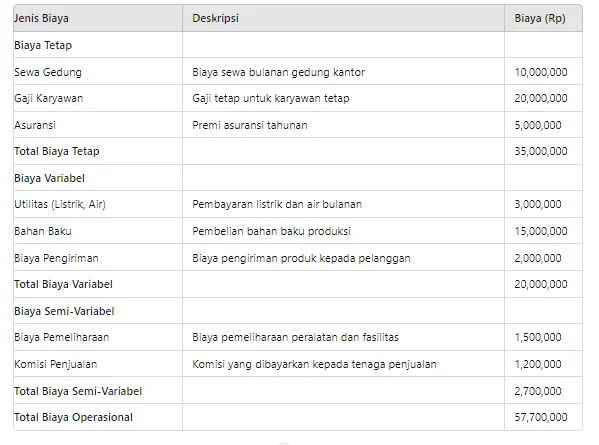Select the Biaya Pengiriman description text

tap(301, 259)
